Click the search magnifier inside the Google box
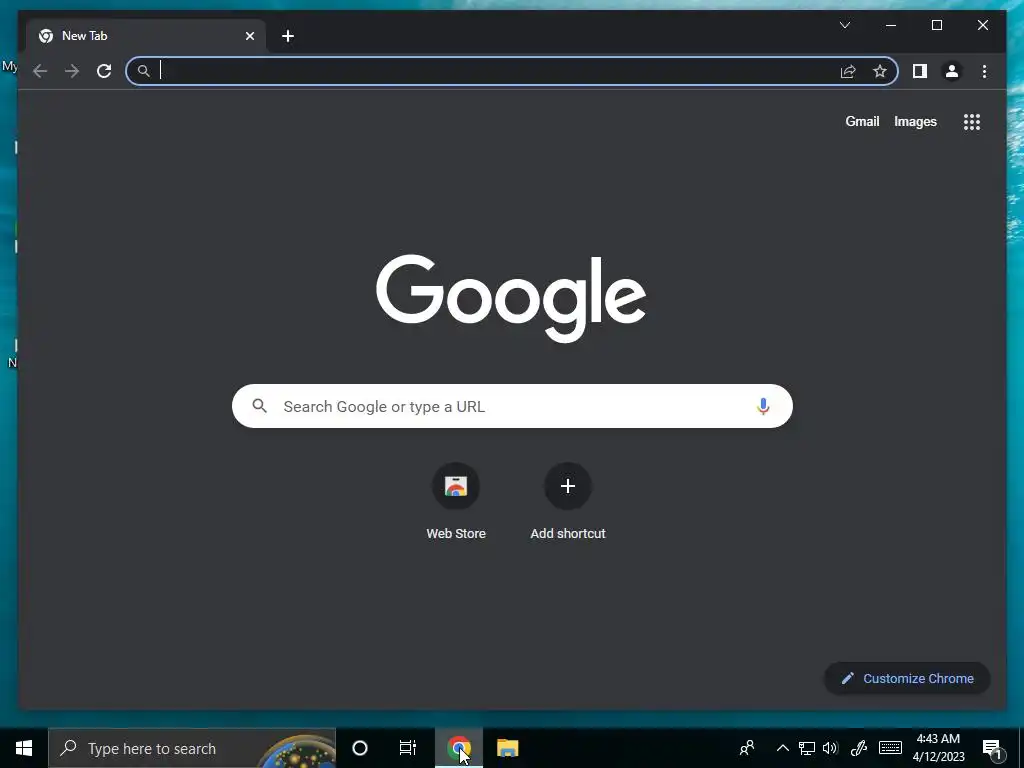 [x=259, y=406]
